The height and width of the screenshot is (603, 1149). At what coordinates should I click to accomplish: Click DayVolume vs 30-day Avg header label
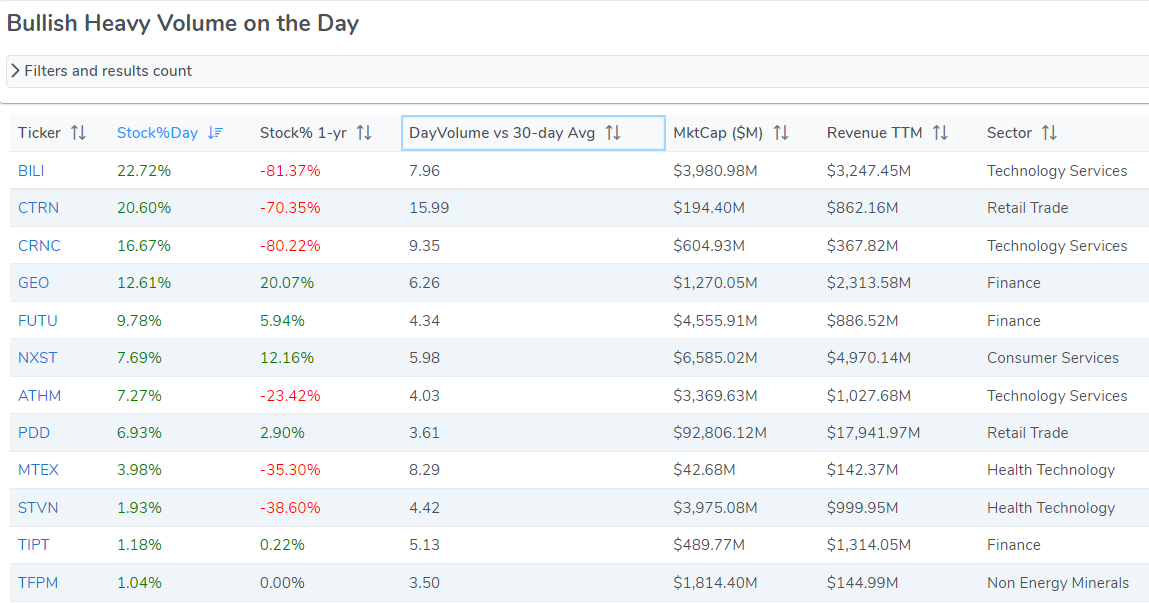(x=501, y=133)
